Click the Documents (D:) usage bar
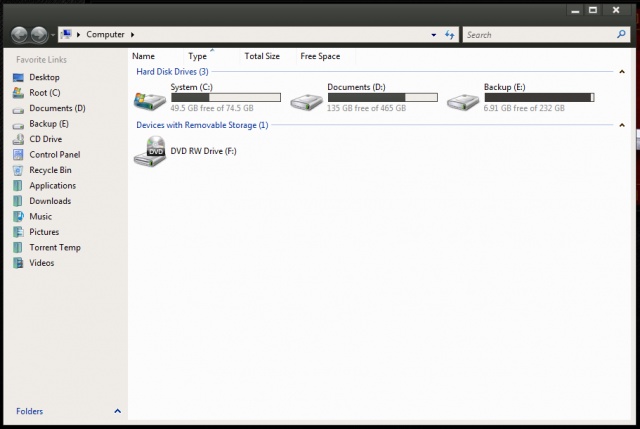This screenshot has height=429, width=640. [x=382, y=98]
